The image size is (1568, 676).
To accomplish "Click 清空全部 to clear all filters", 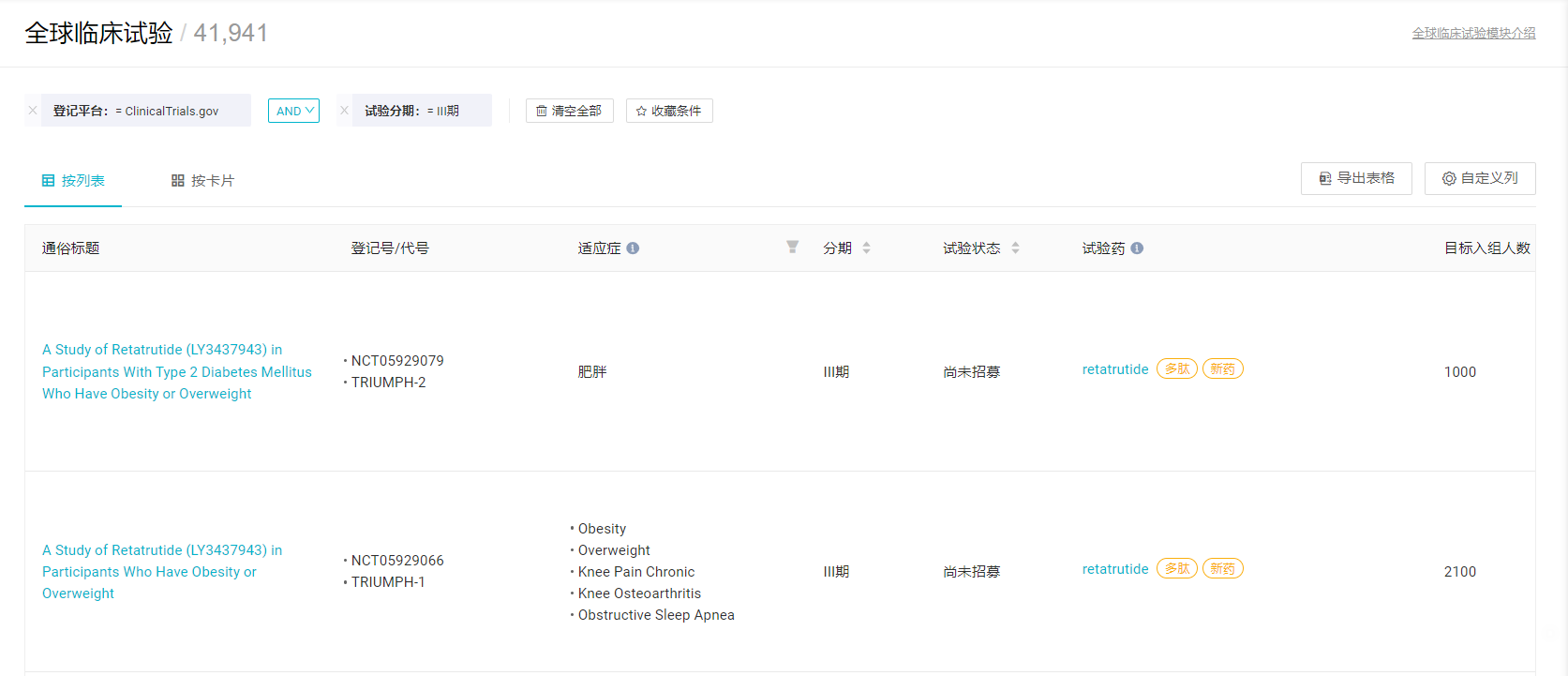I will click(569, 111).
